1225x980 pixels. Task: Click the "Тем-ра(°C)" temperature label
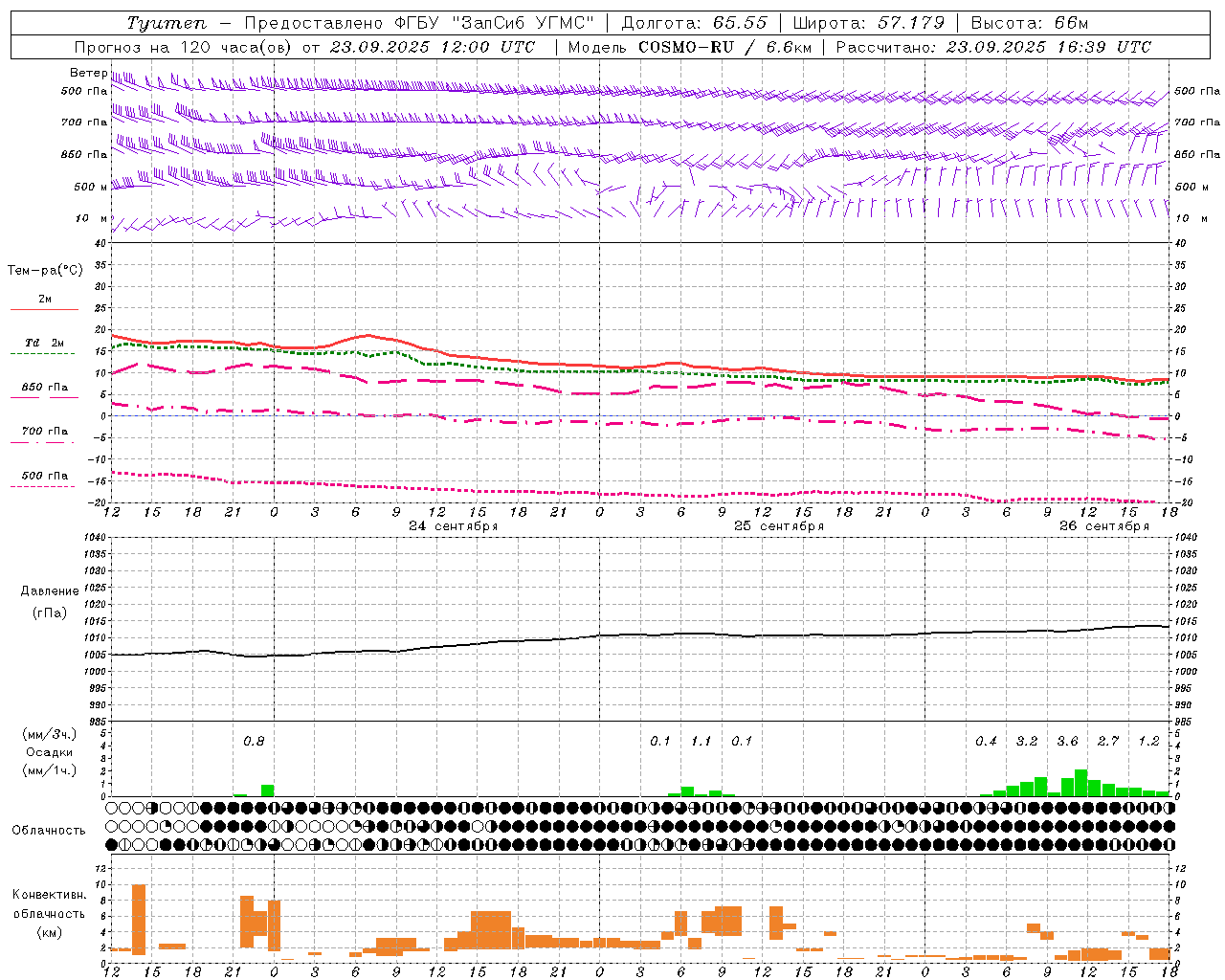click(x=45, y=271)
